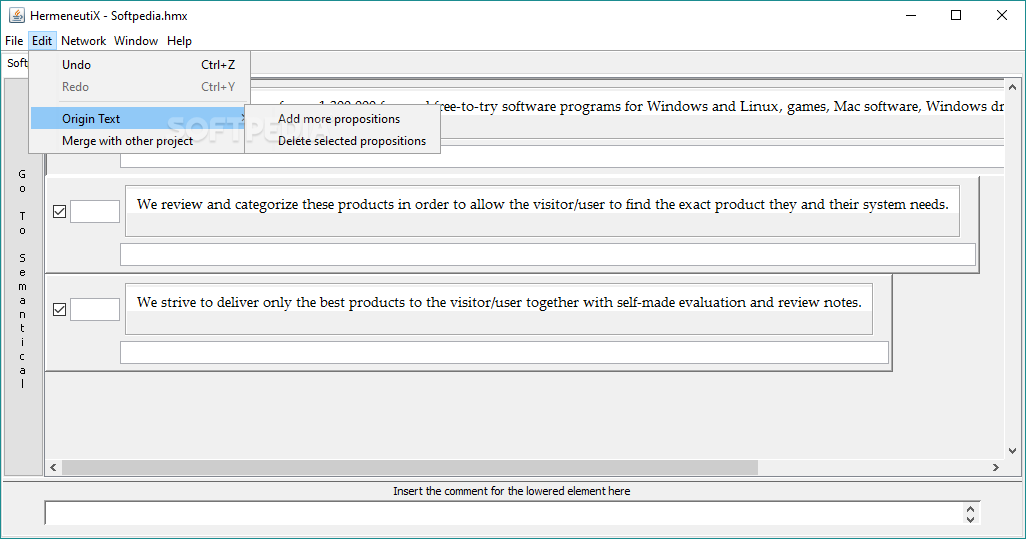The width and height of the screenshot is (1026, 539).
Task: Click the 'We review and categorize' proposition text
Action: tap(542, 205)
